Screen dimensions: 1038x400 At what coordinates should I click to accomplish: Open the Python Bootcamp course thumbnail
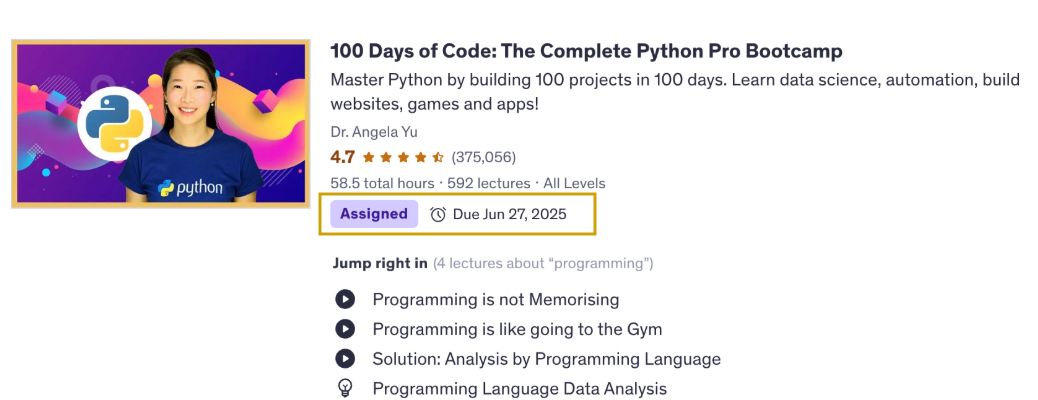pyautogui.click(x=160, y=123)
